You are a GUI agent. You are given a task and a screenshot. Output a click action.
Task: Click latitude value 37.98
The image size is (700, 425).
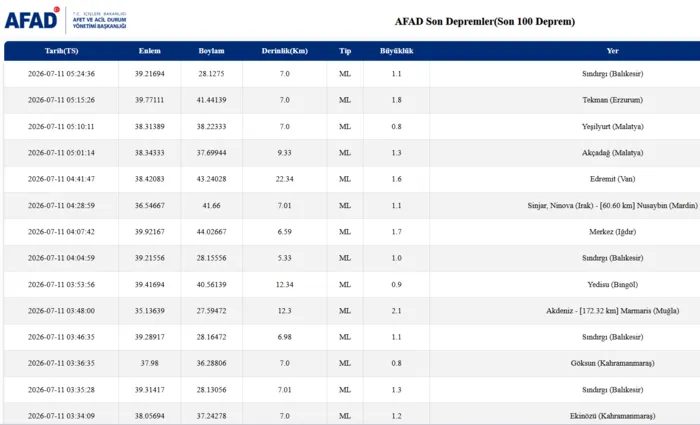tap(150, 363)
